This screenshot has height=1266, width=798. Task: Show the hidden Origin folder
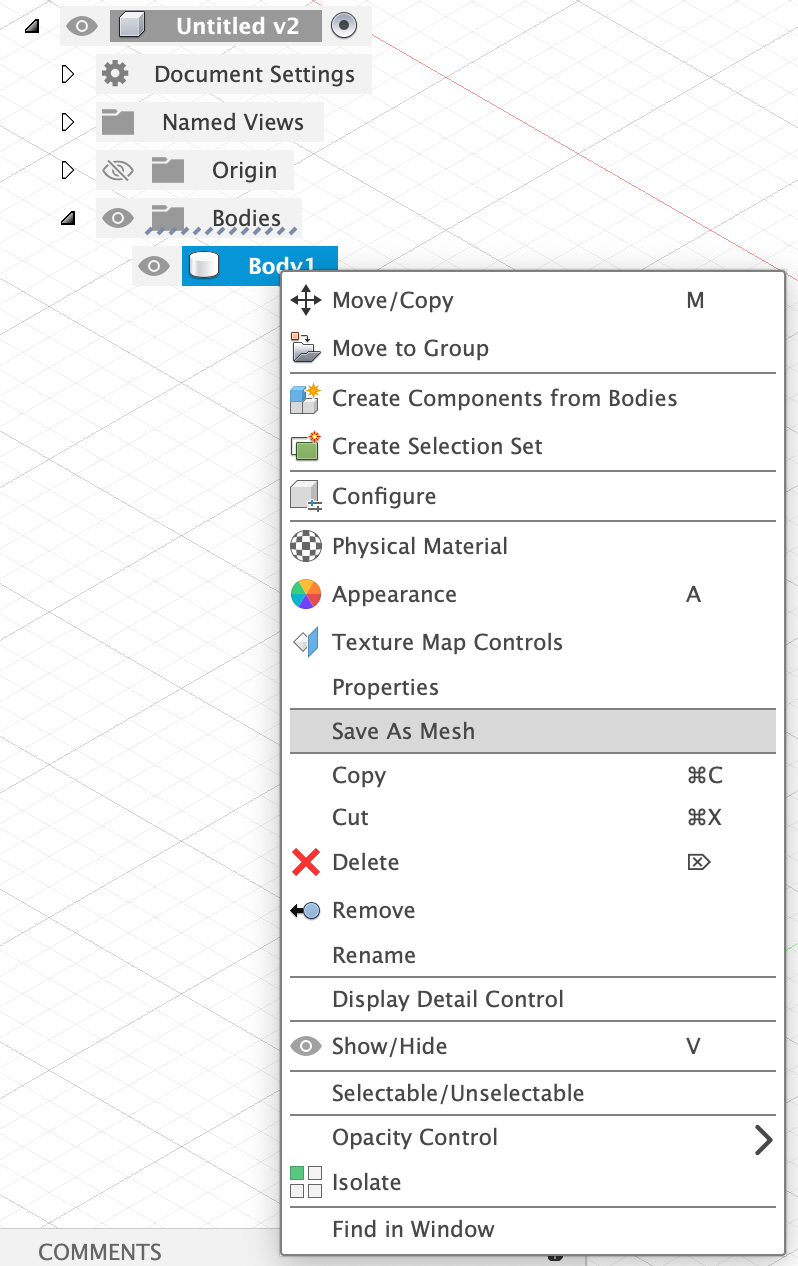pyautogui.click(x=118, y=170)
